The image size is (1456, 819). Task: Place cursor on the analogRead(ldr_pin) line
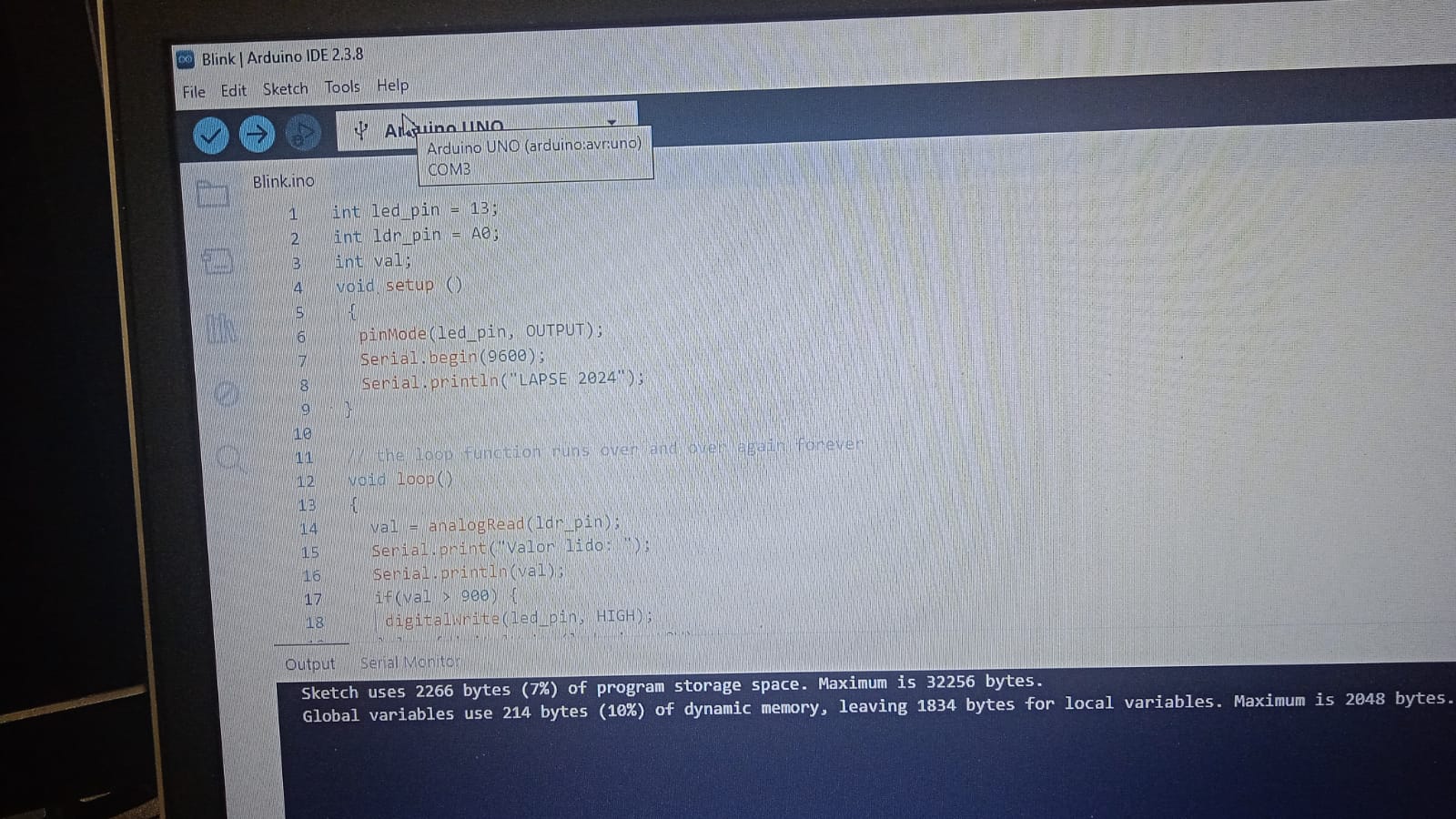click(495, 524)
